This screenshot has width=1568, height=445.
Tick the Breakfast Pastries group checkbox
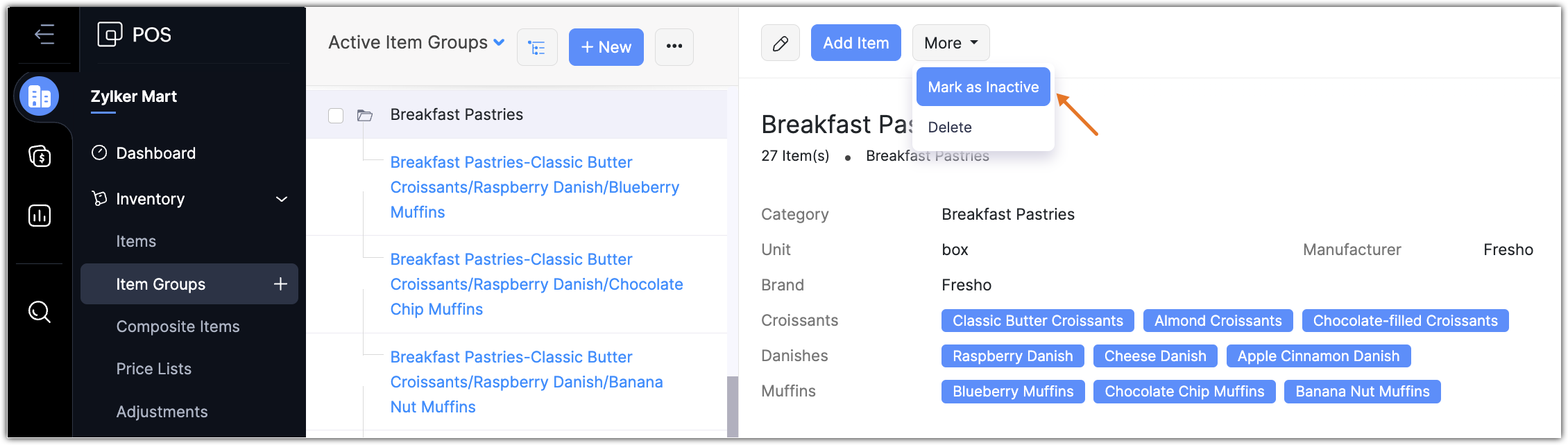[336, 115]
